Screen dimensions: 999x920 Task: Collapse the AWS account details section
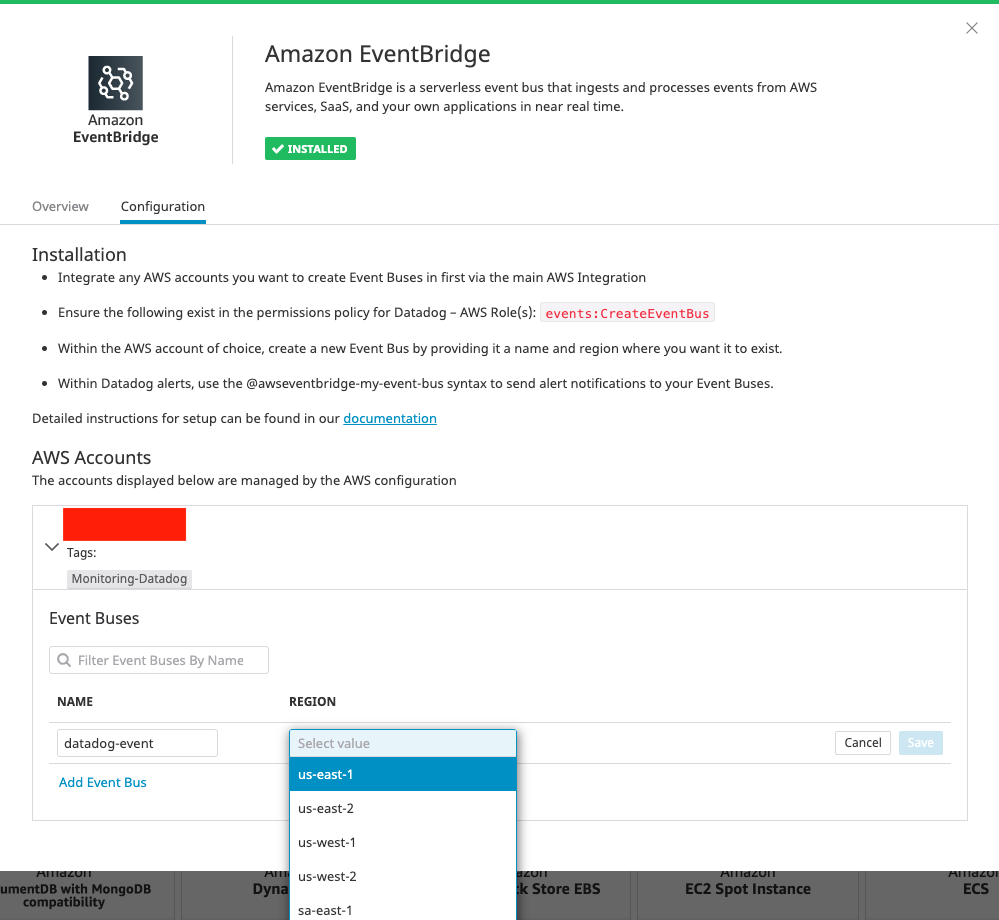(x=51, y=546)
